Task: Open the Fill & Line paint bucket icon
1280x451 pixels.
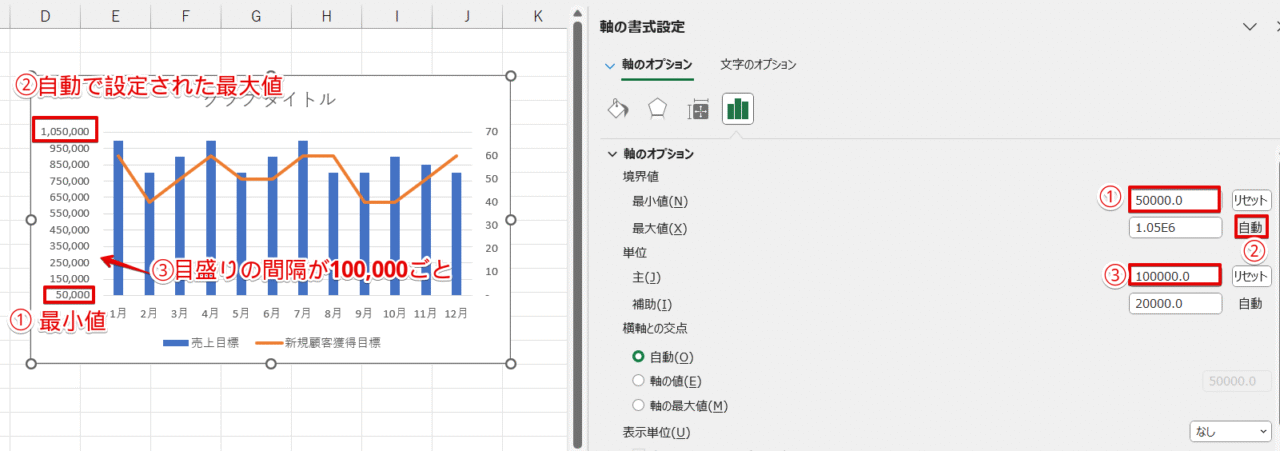Action: [619, 108]
